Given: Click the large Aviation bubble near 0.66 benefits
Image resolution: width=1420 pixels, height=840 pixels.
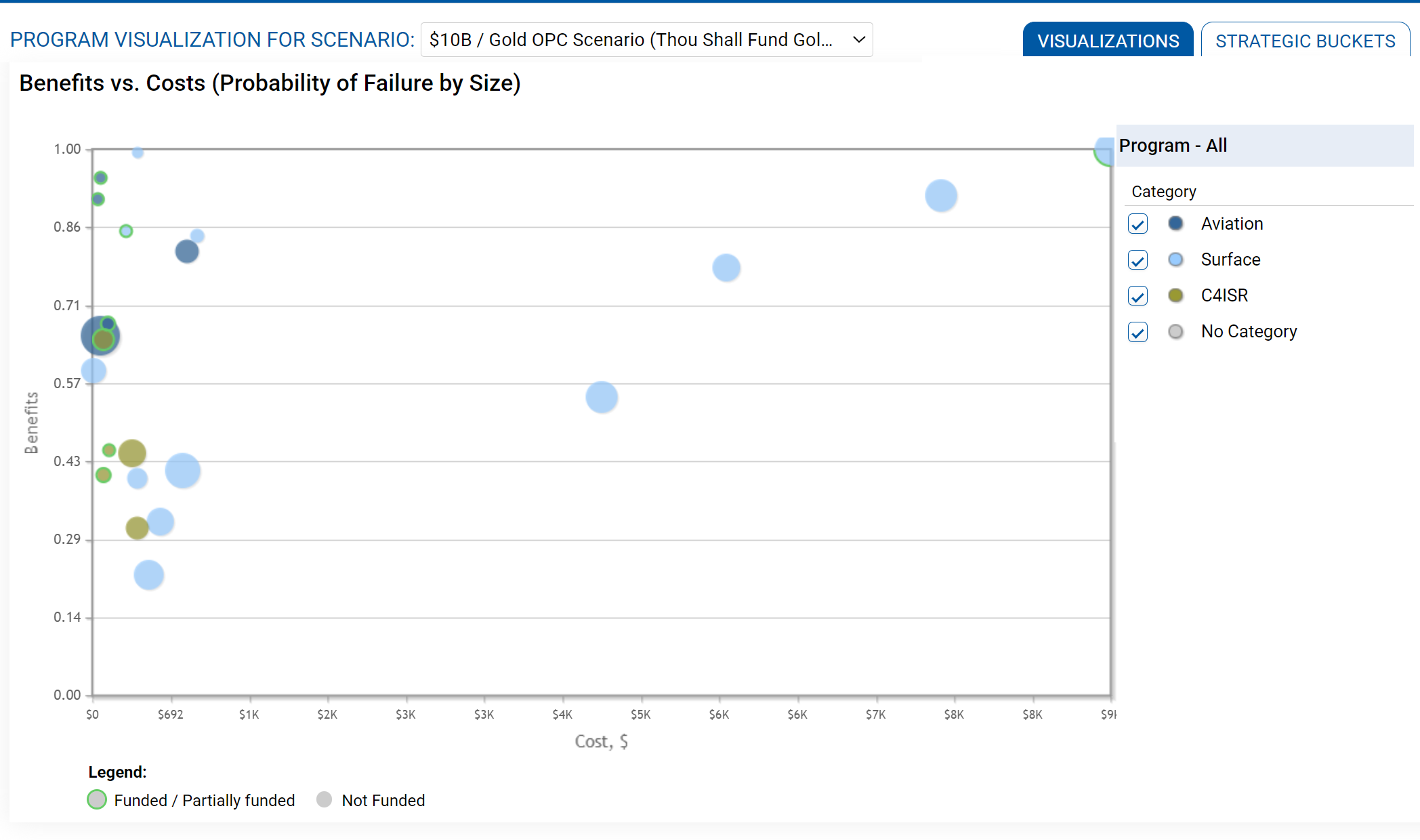Looking at the screenshot, I should point(100,335).
